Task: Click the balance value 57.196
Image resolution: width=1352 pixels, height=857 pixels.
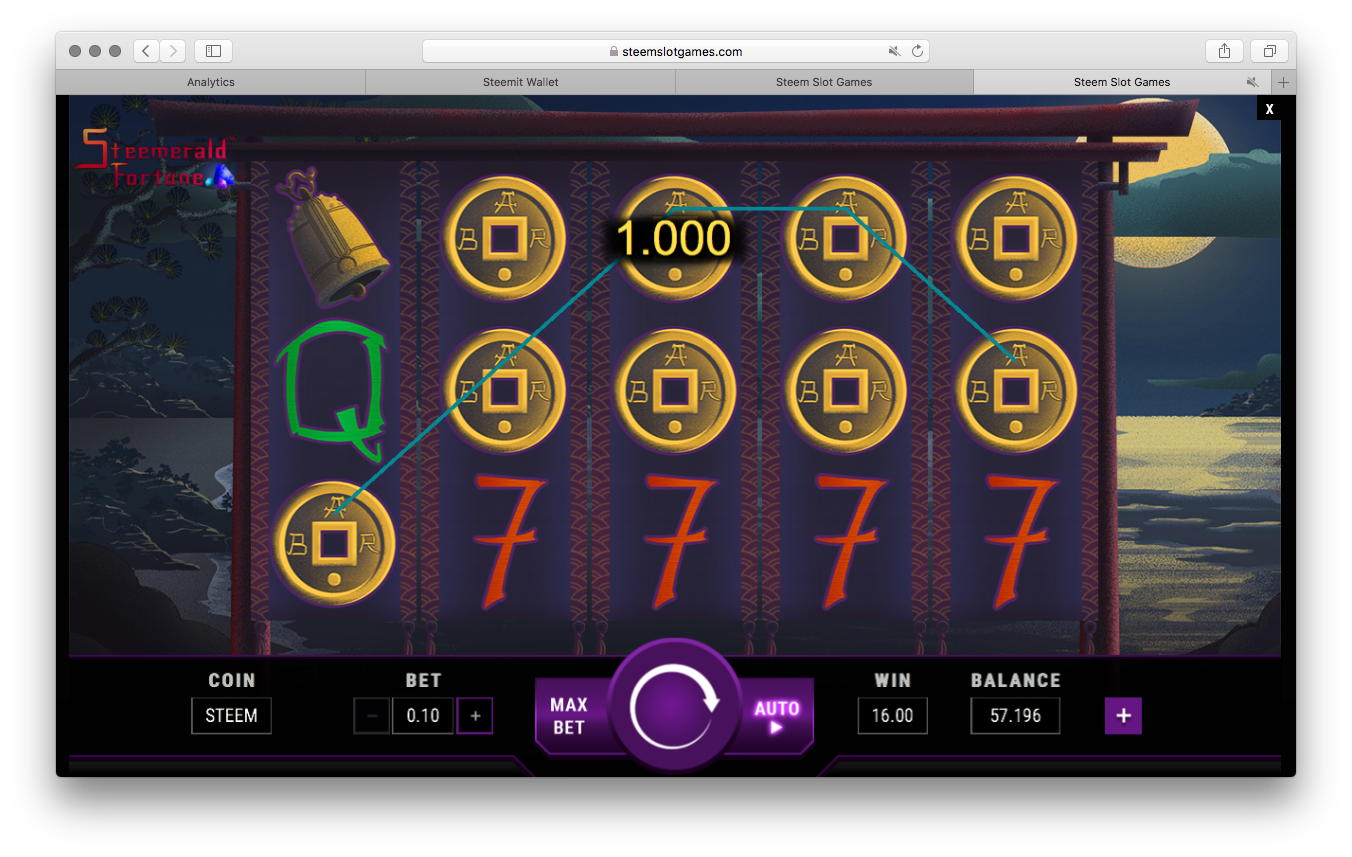Action: pyautogui.click(x=1015, y=716)
